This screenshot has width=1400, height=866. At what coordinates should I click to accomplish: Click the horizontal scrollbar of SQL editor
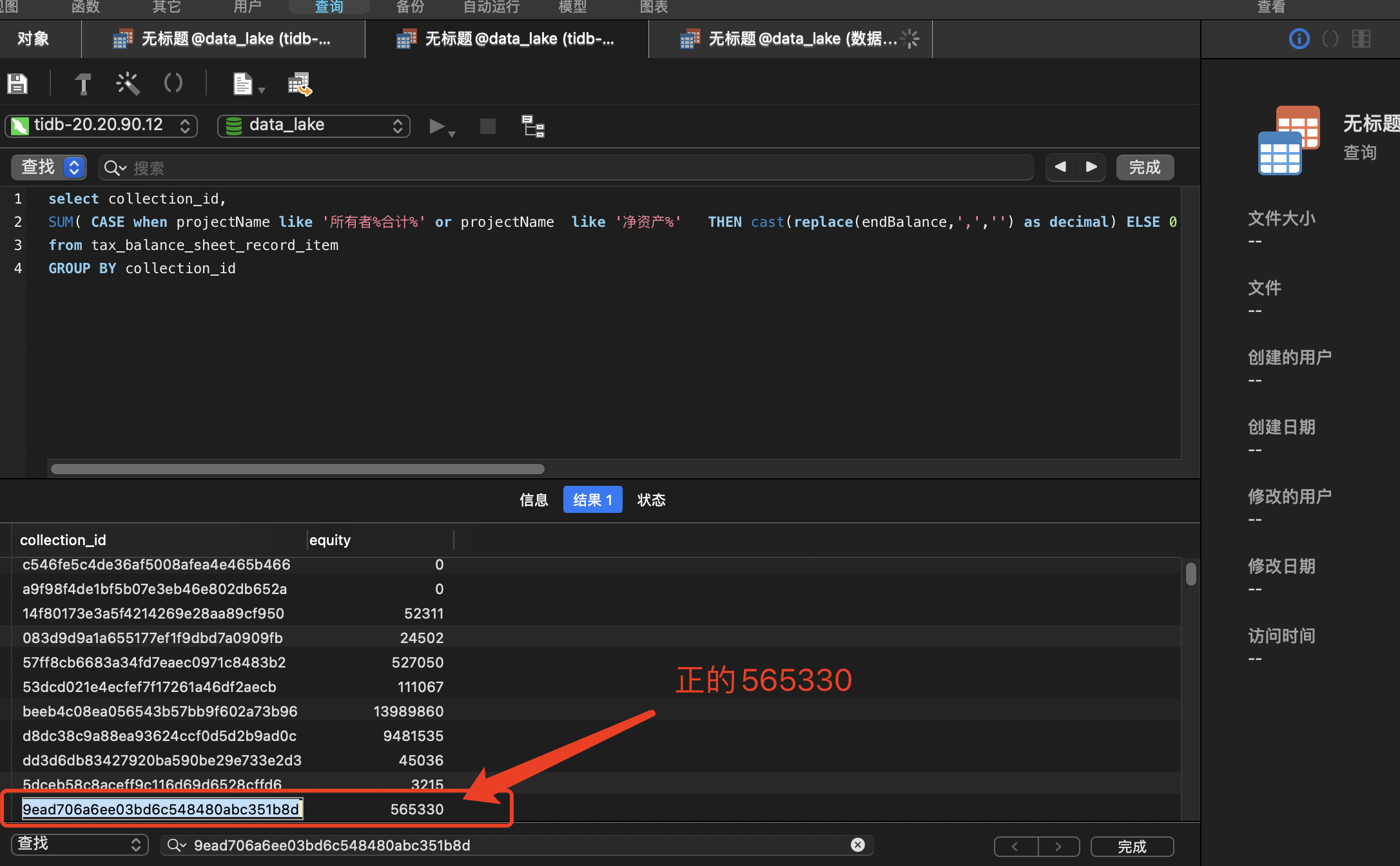coord(298,468)
